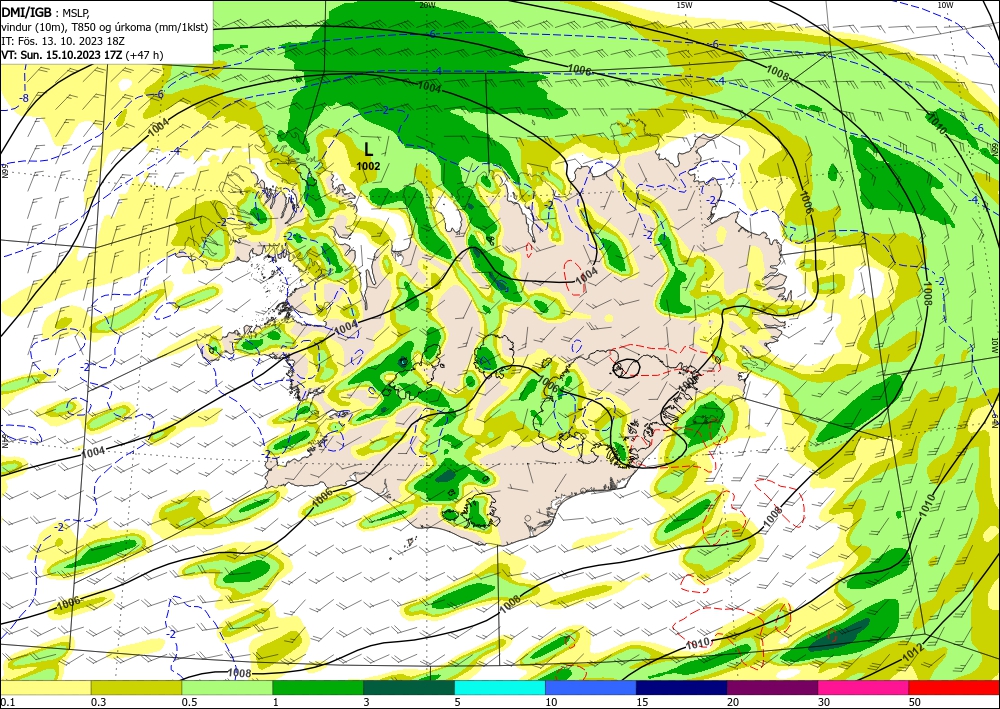1000x709 pixels.
Task: Click the pink 30–50 legend swatch
Action: coord(864,688)
